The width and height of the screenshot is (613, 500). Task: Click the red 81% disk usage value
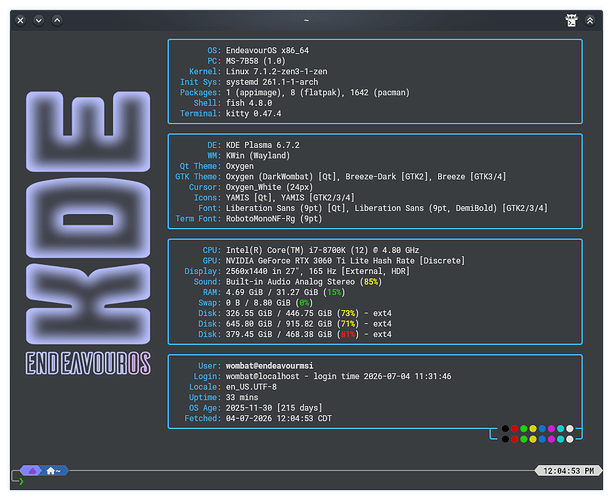tap(348, 334)
